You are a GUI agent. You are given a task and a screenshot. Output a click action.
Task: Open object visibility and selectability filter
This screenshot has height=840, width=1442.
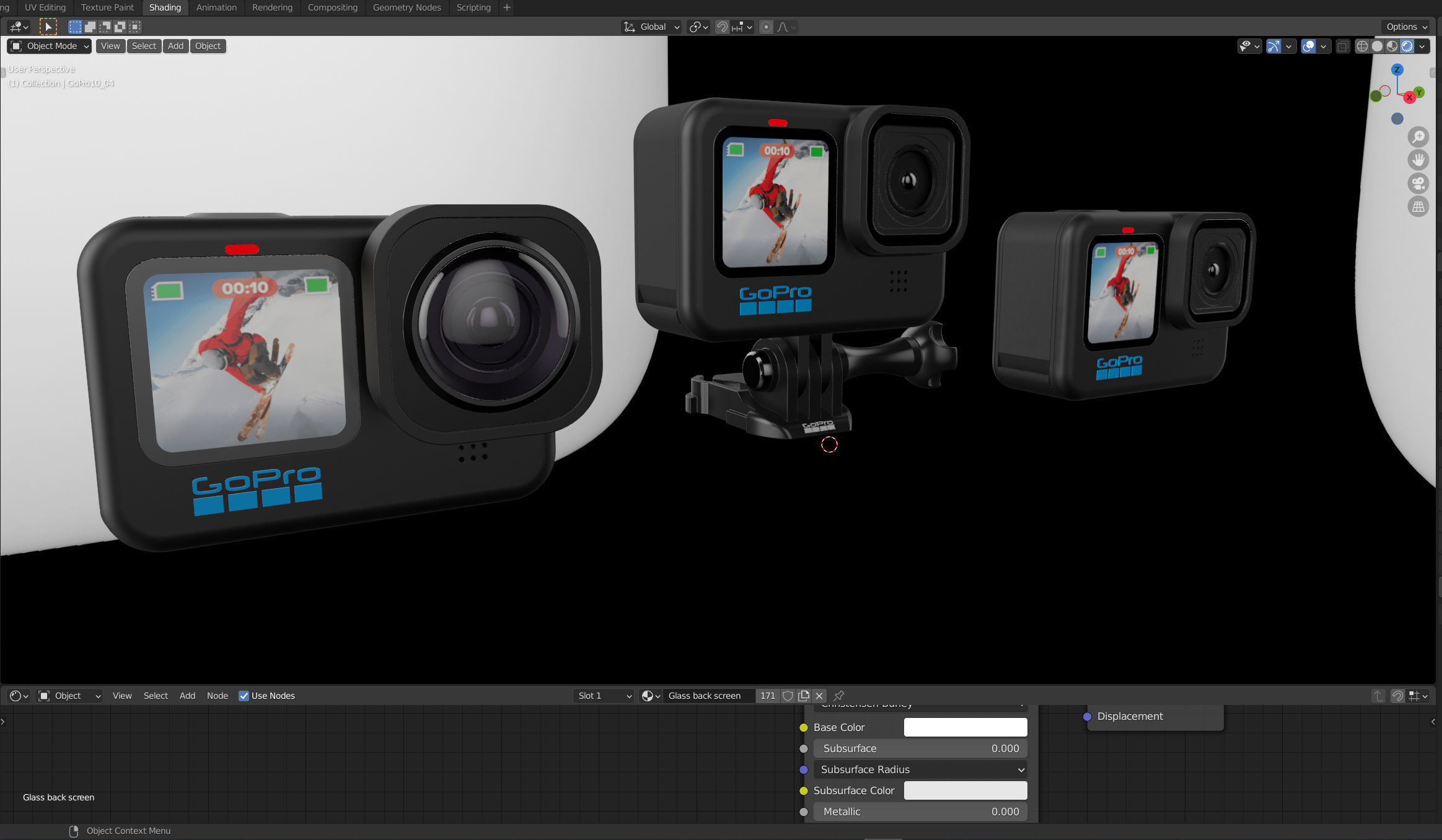tap(1249, 46)
